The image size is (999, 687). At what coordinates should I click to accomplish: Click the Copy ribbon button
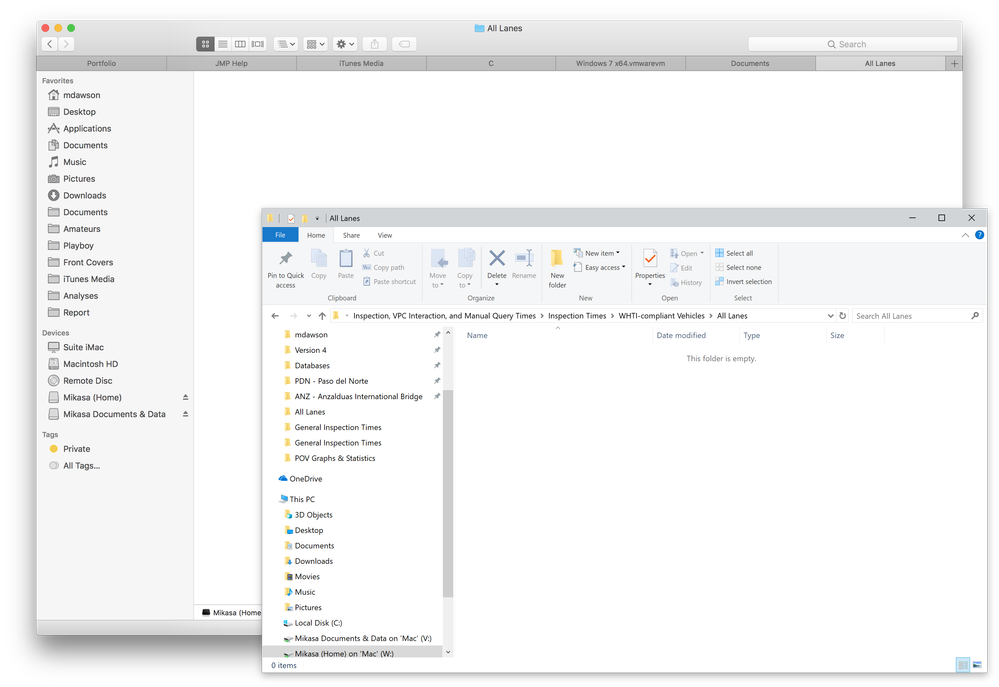pos(319,264)
